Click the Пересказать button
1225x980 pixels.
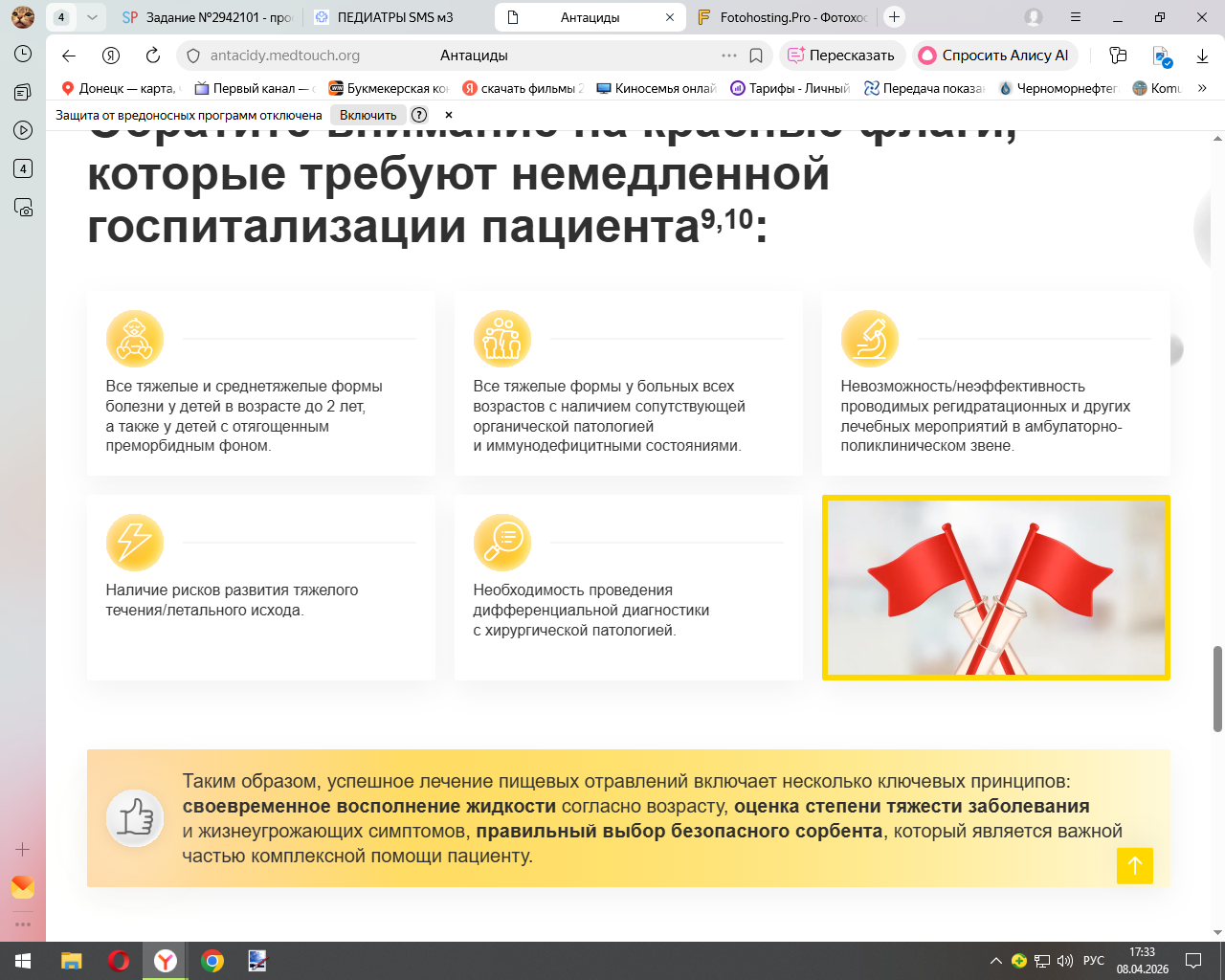pyautogui.click(x=841, y=56)
